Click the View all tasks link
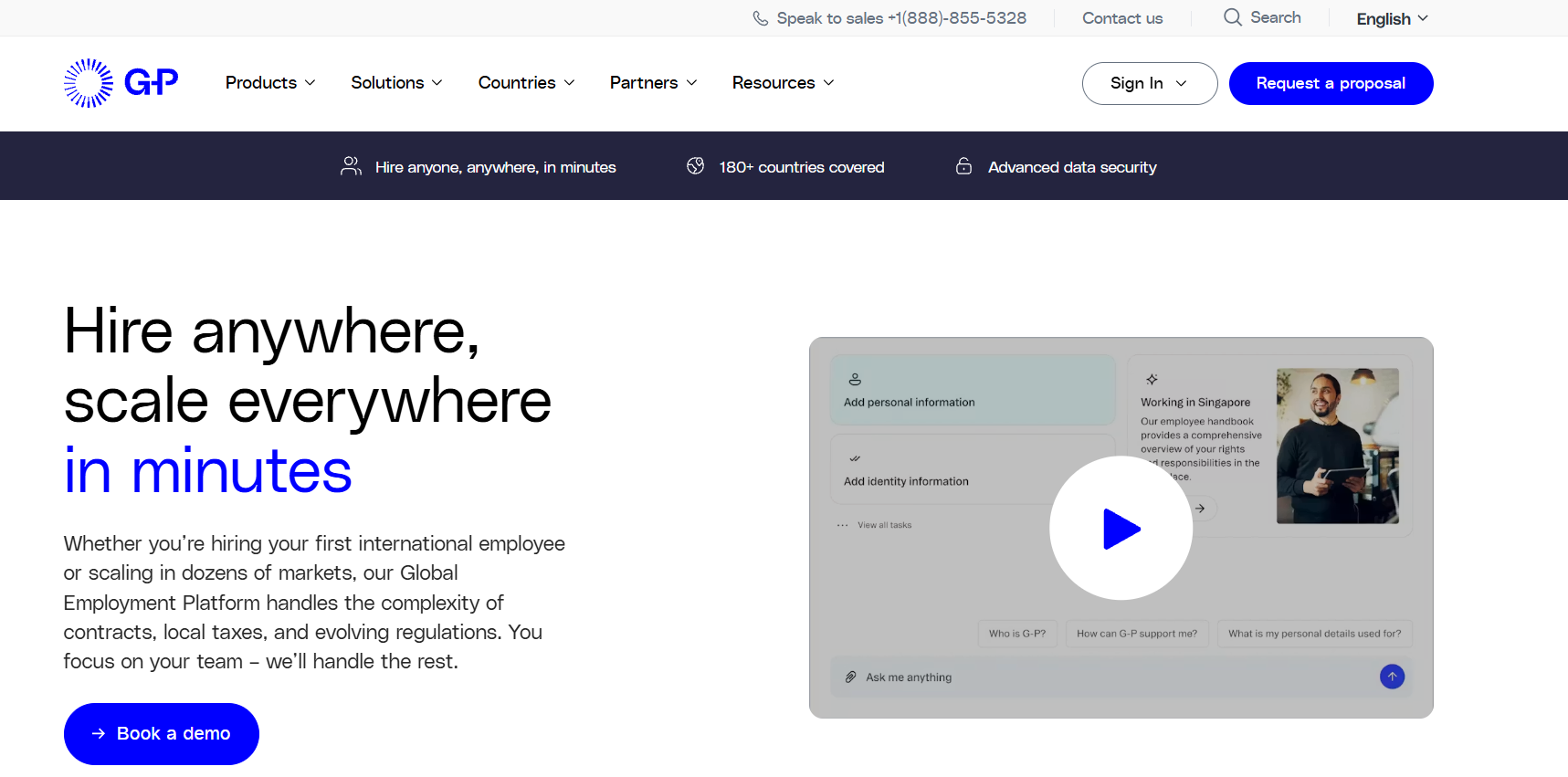The width and height of the screenshot is (1568, 777). pyautogui.click(x=885, y=525)
